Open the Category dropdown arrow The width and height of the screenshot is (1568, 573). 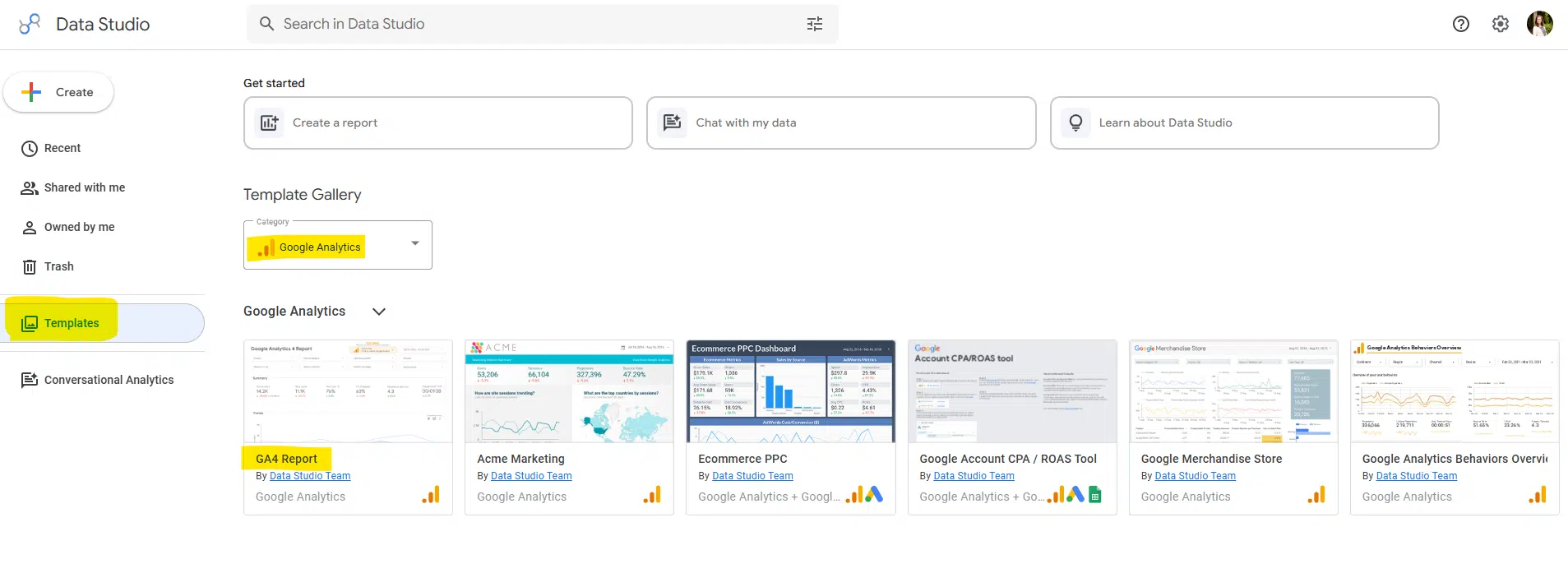pyautogui.click(x=415, y=243)
